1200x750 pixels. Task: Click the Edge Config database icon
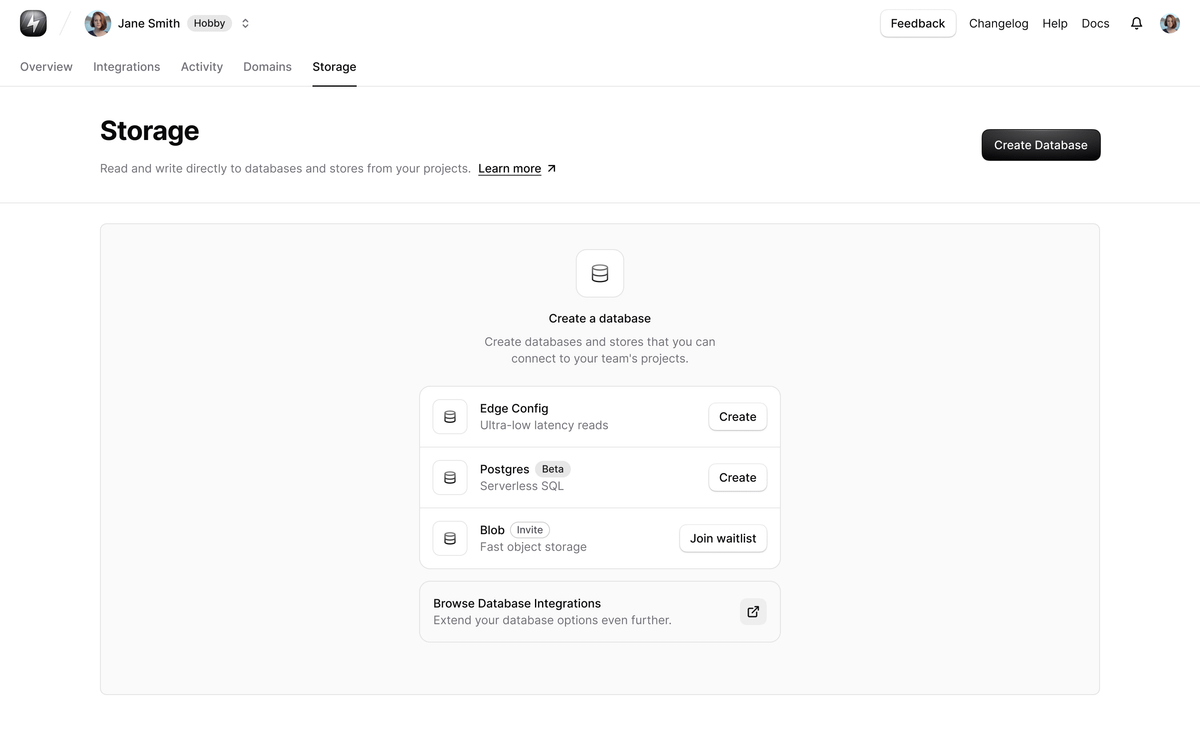450,417
